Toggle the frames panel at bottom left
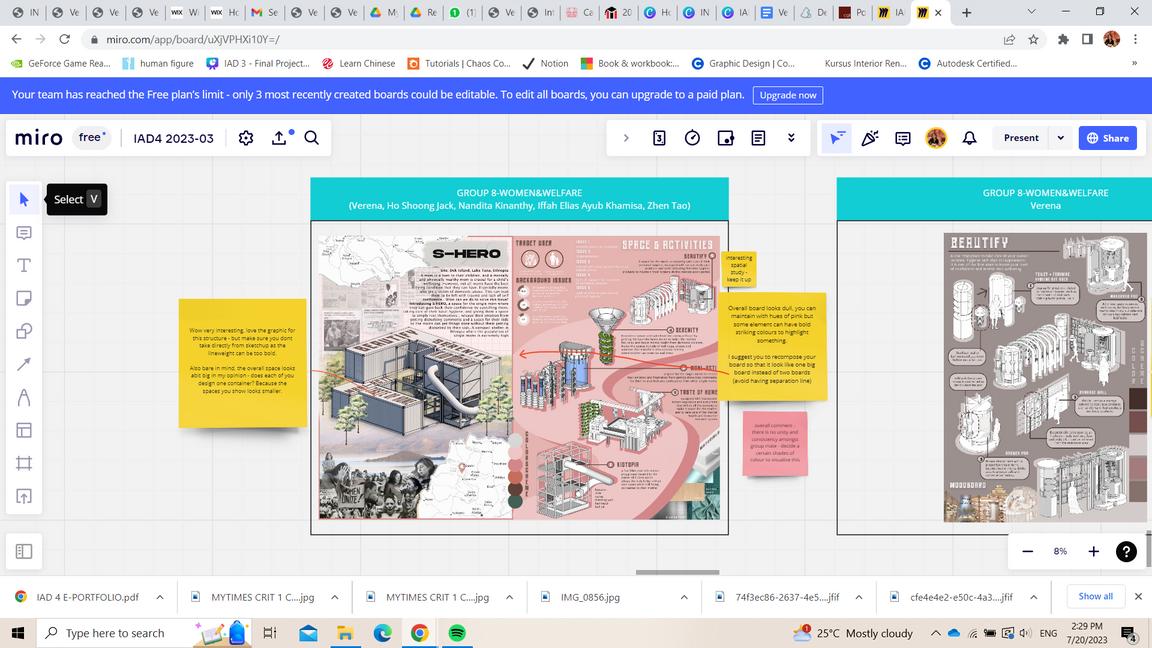The image size is (1152, 648). [24, 551]
